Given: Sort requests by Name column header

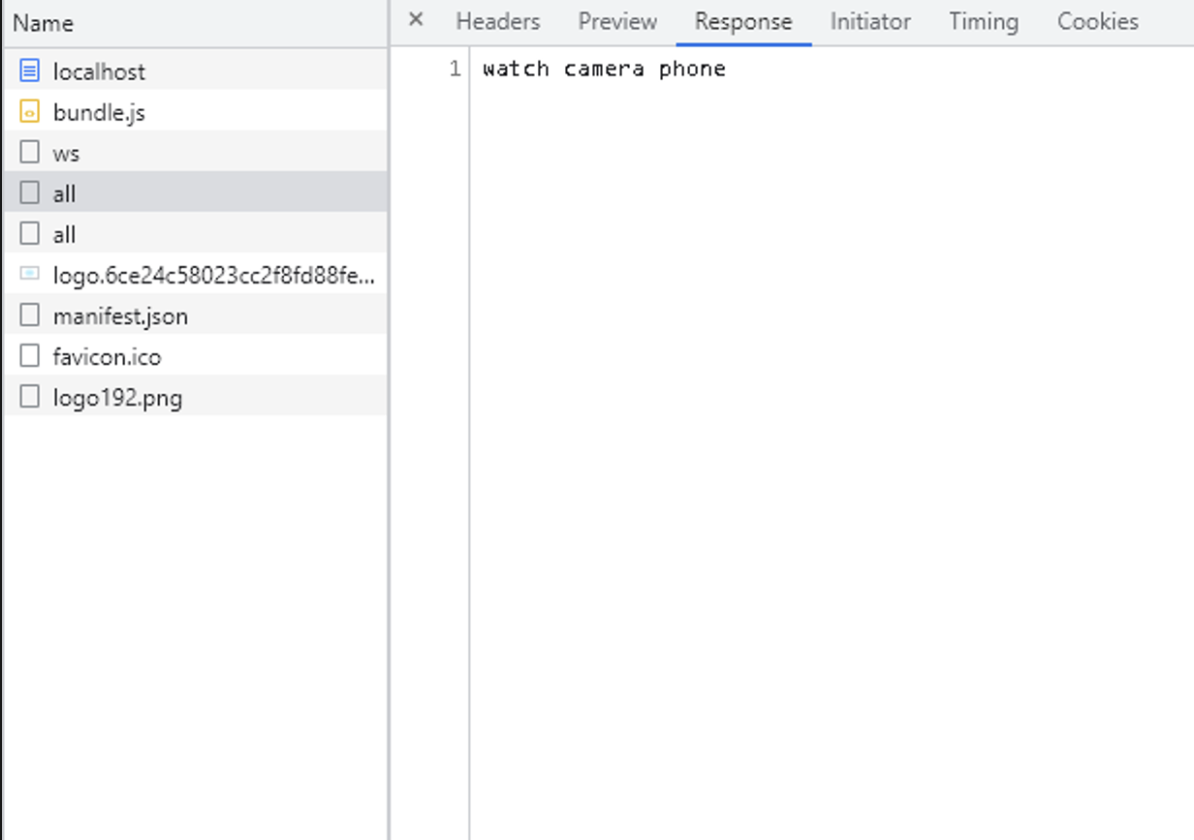Looking at the screenshot, I should tap(43, 23).
